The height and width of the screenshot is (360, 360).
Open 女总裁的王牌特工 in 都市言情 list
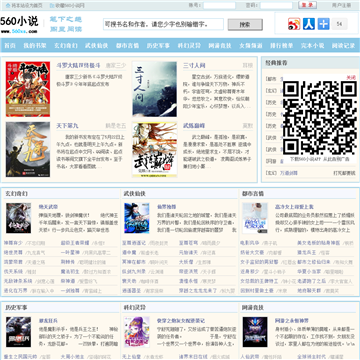tap(259, 281)
